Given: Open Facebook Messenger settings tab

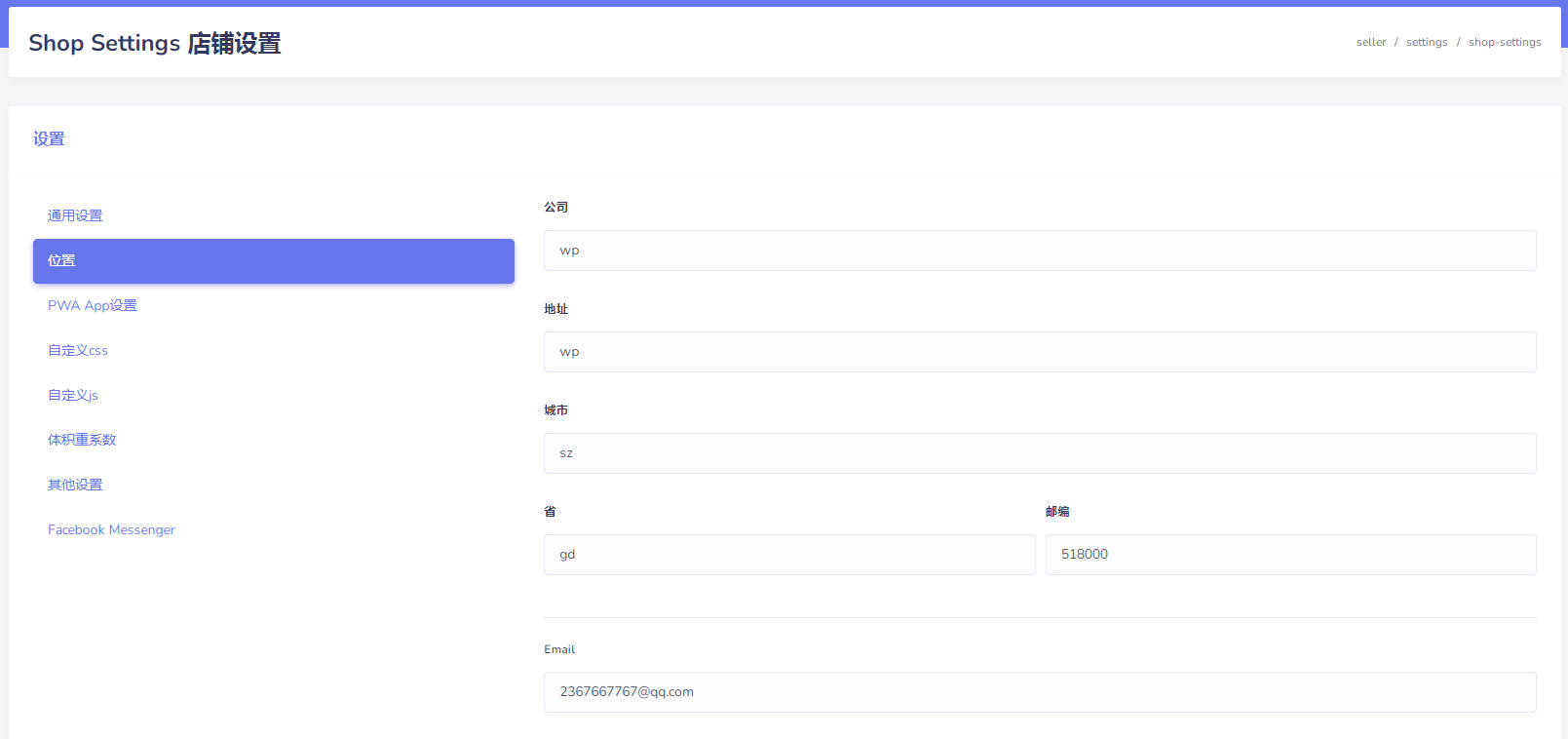Looking at the screenshot, I should [111, 529].
